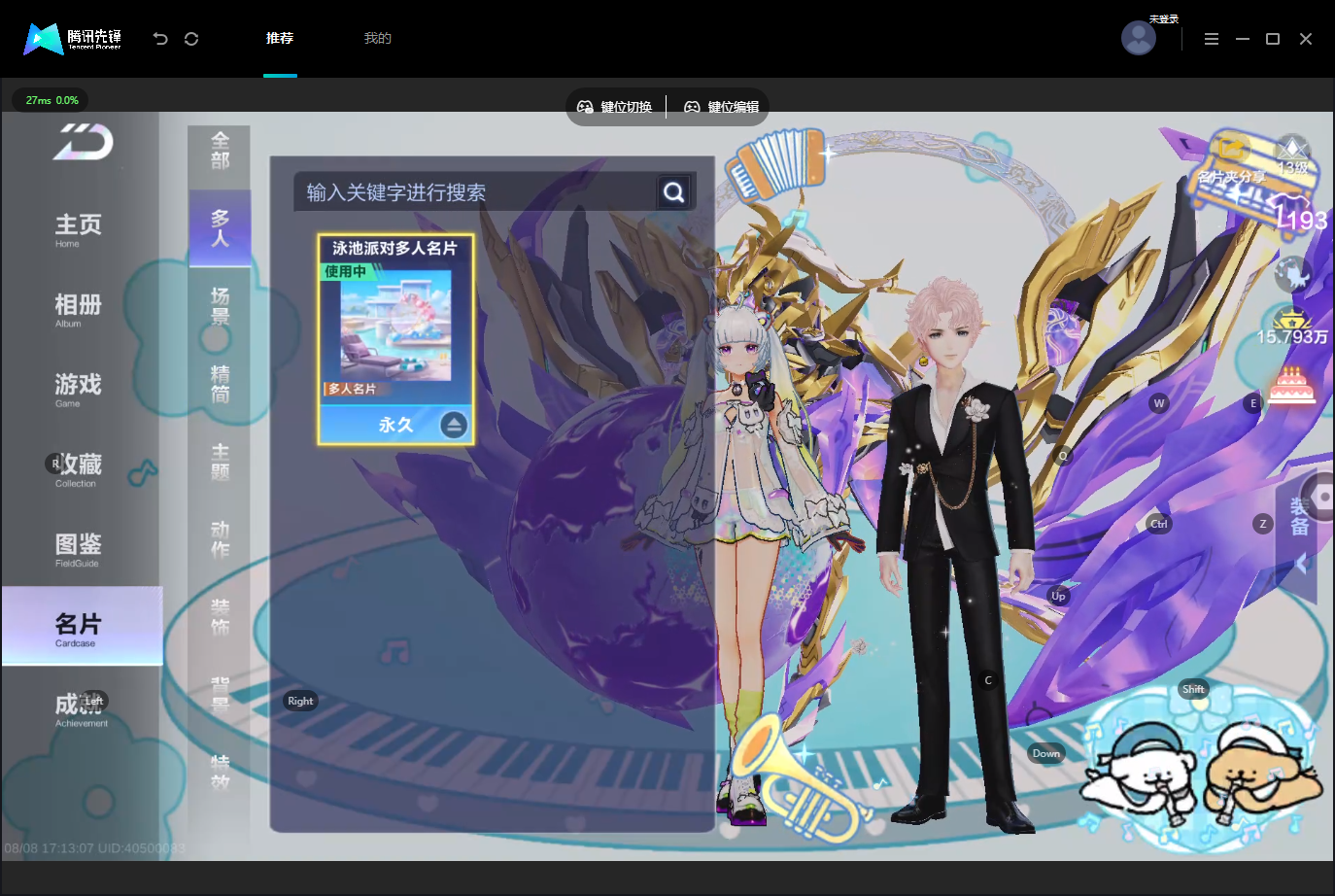
Task: Open the hamburger menu icon
Action: (x=1211, y=39)
